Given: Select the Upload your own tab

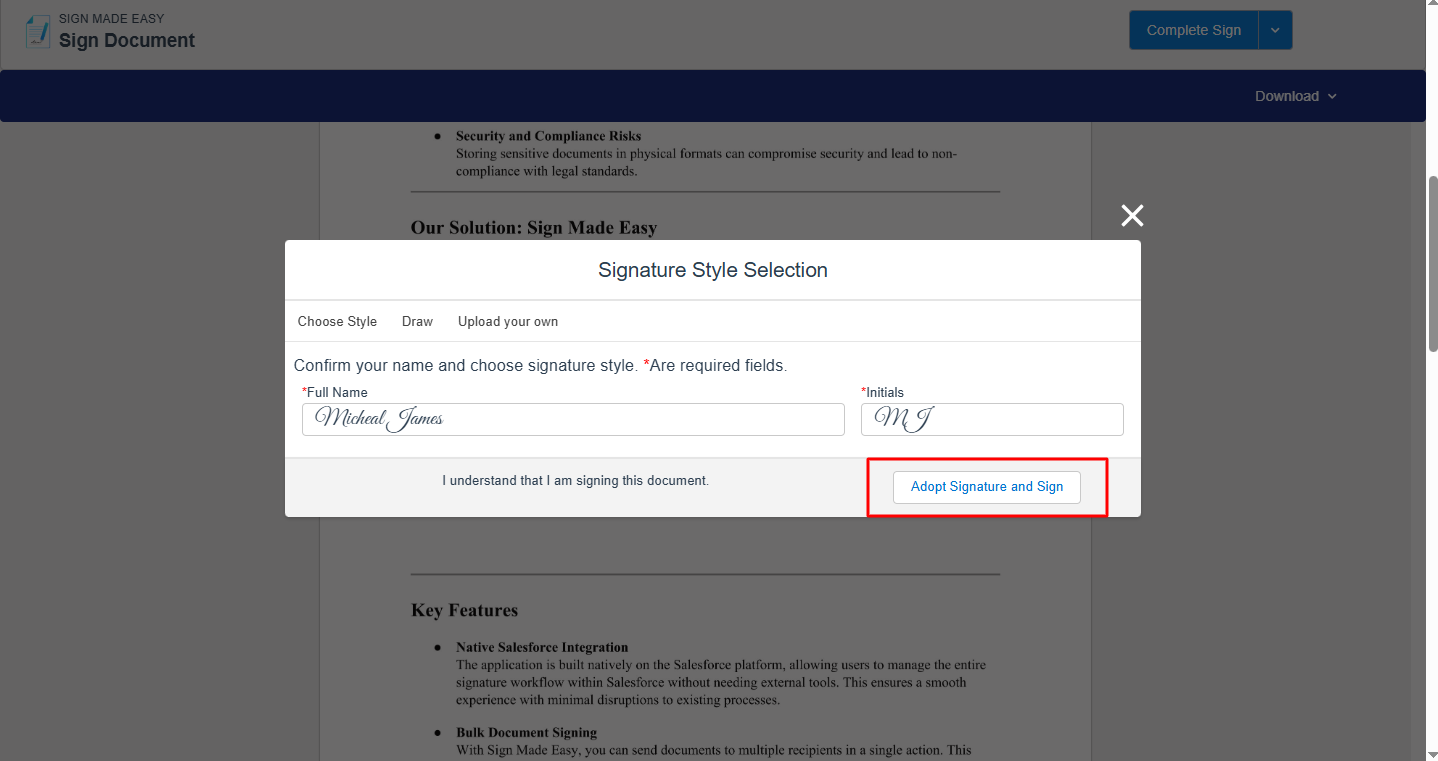Looking at the screenshot, I should pos(508,321).
